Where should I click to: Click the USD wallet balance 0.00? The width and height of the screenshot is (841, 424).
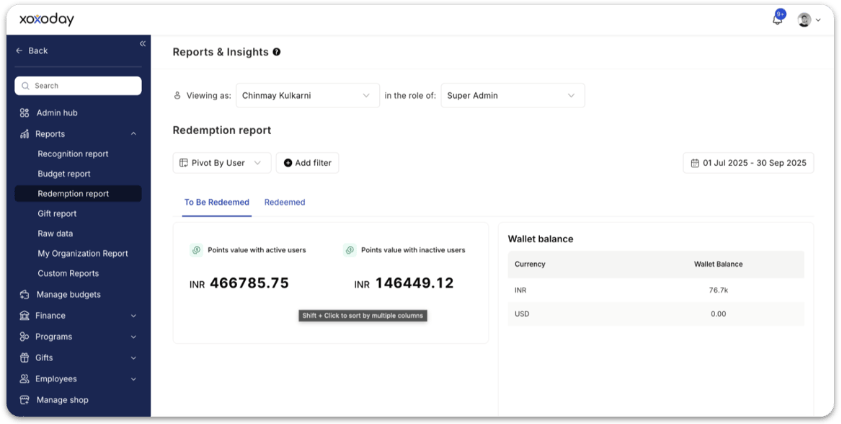click(718, 314)
